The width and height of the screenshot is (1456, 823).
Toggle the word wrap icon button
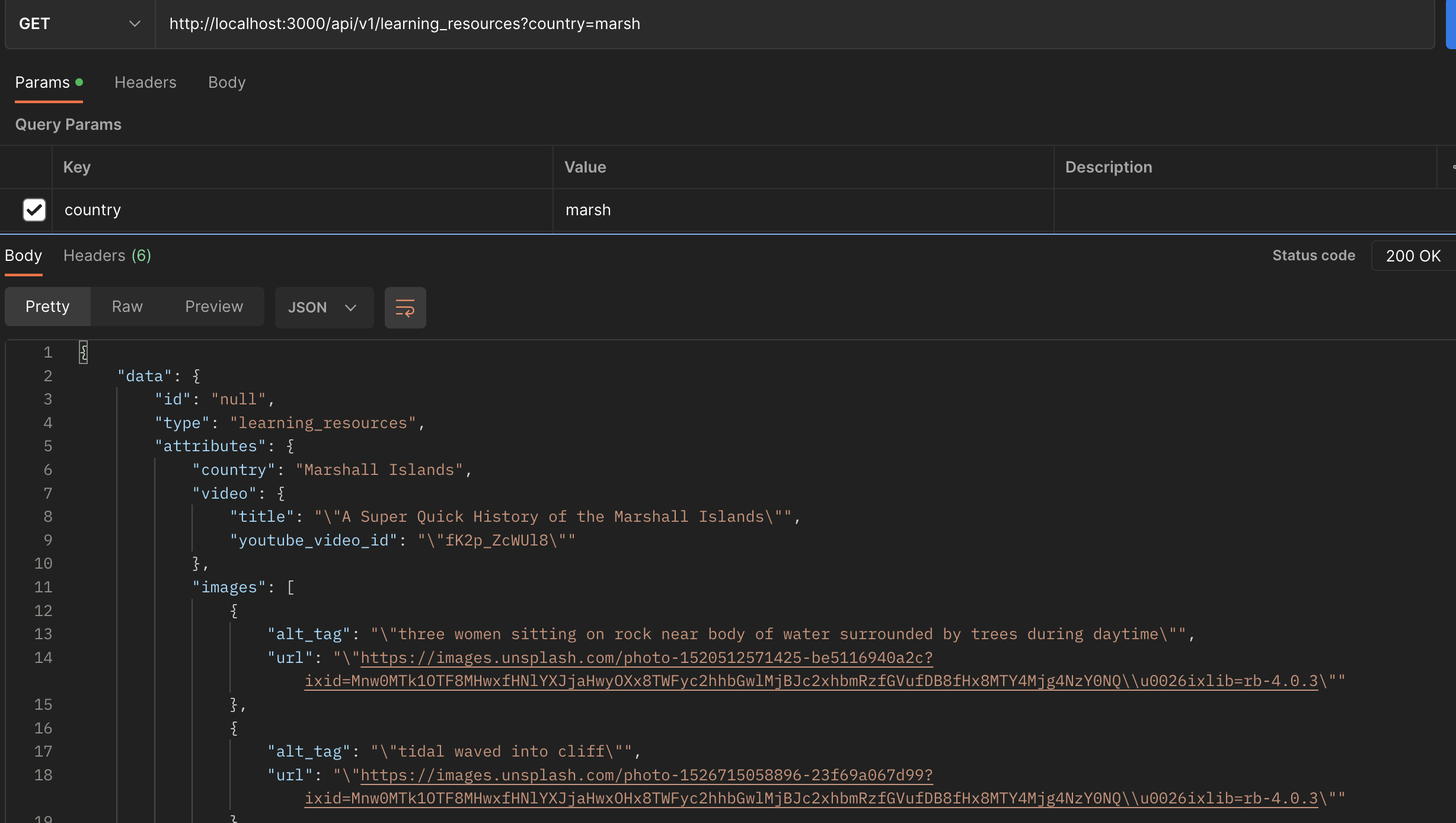coord(405,308)
